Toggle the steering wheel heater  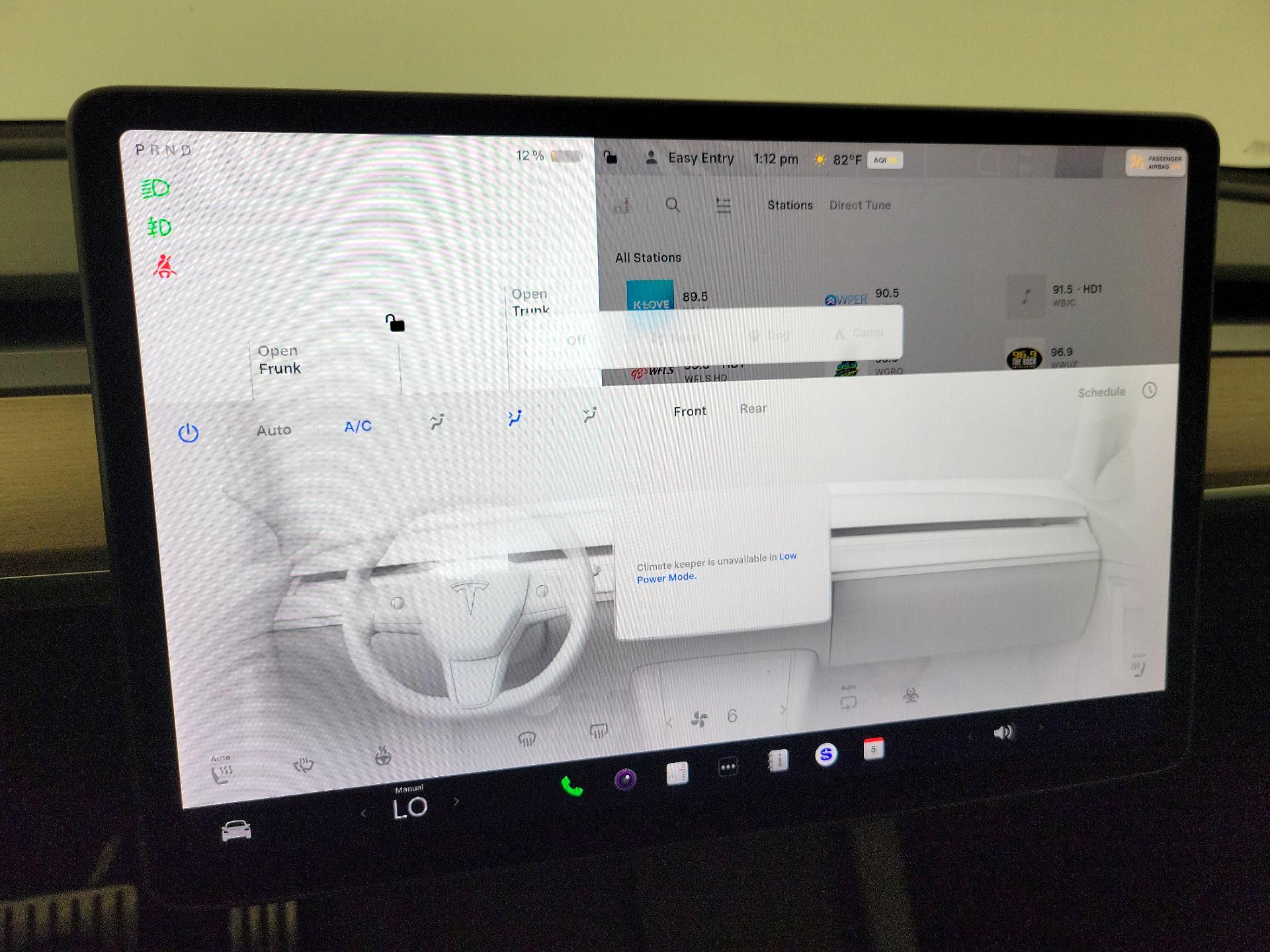tap(383, 755)
